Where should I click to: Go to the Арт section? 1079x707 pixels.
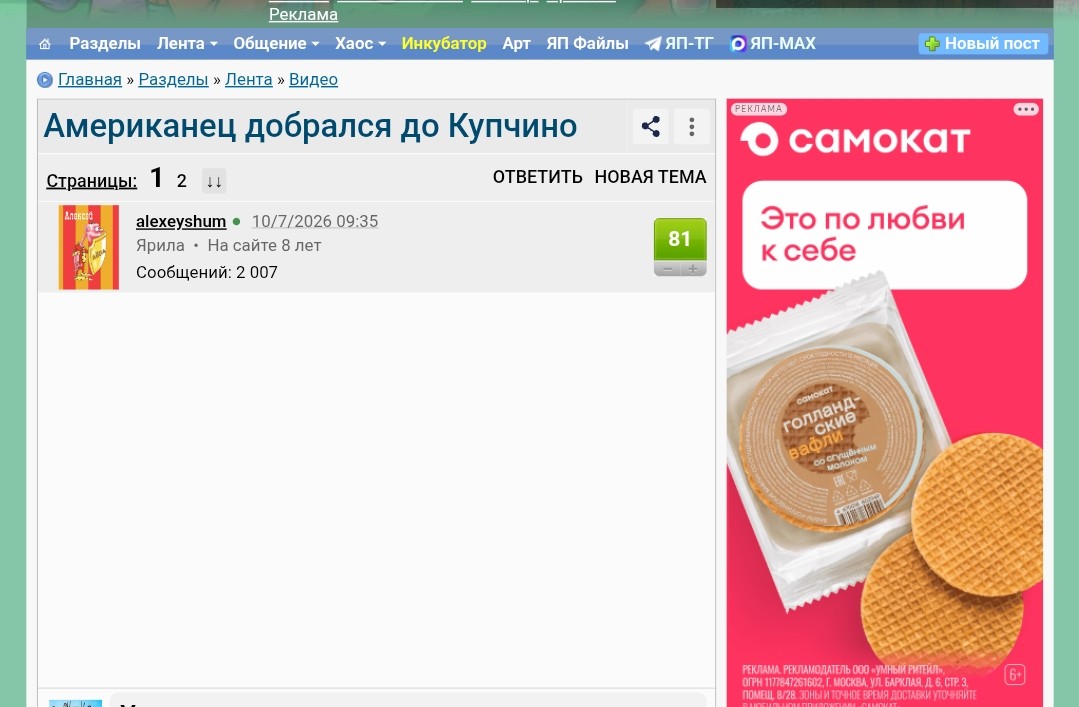(516, 43)
